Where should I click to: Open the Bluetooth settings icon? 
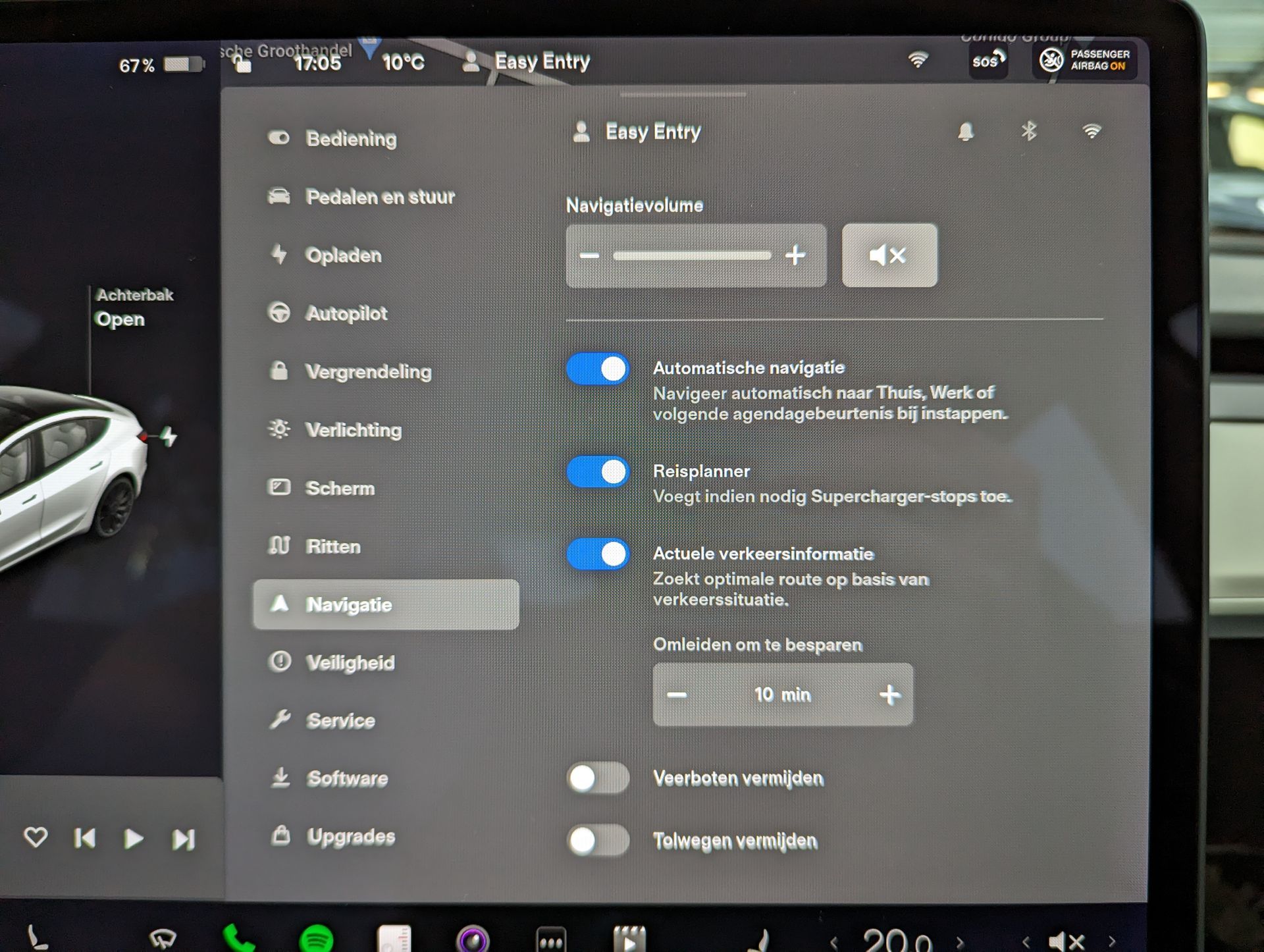(1028, 131)
